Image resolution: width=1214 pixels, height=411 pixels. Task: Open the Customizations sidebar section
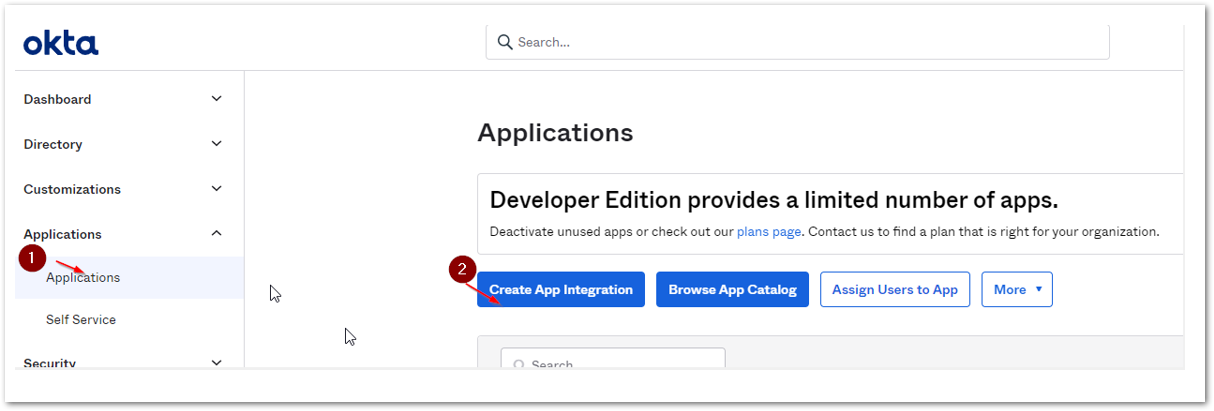(72, 189)
